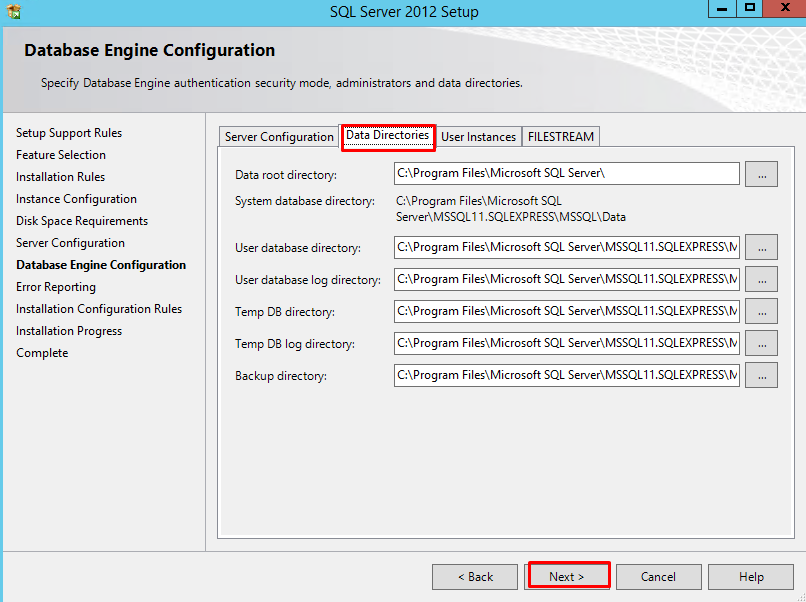Browse for the Temp DB log directory
Viewport: 806px width, 602px height.
(761, 343)
